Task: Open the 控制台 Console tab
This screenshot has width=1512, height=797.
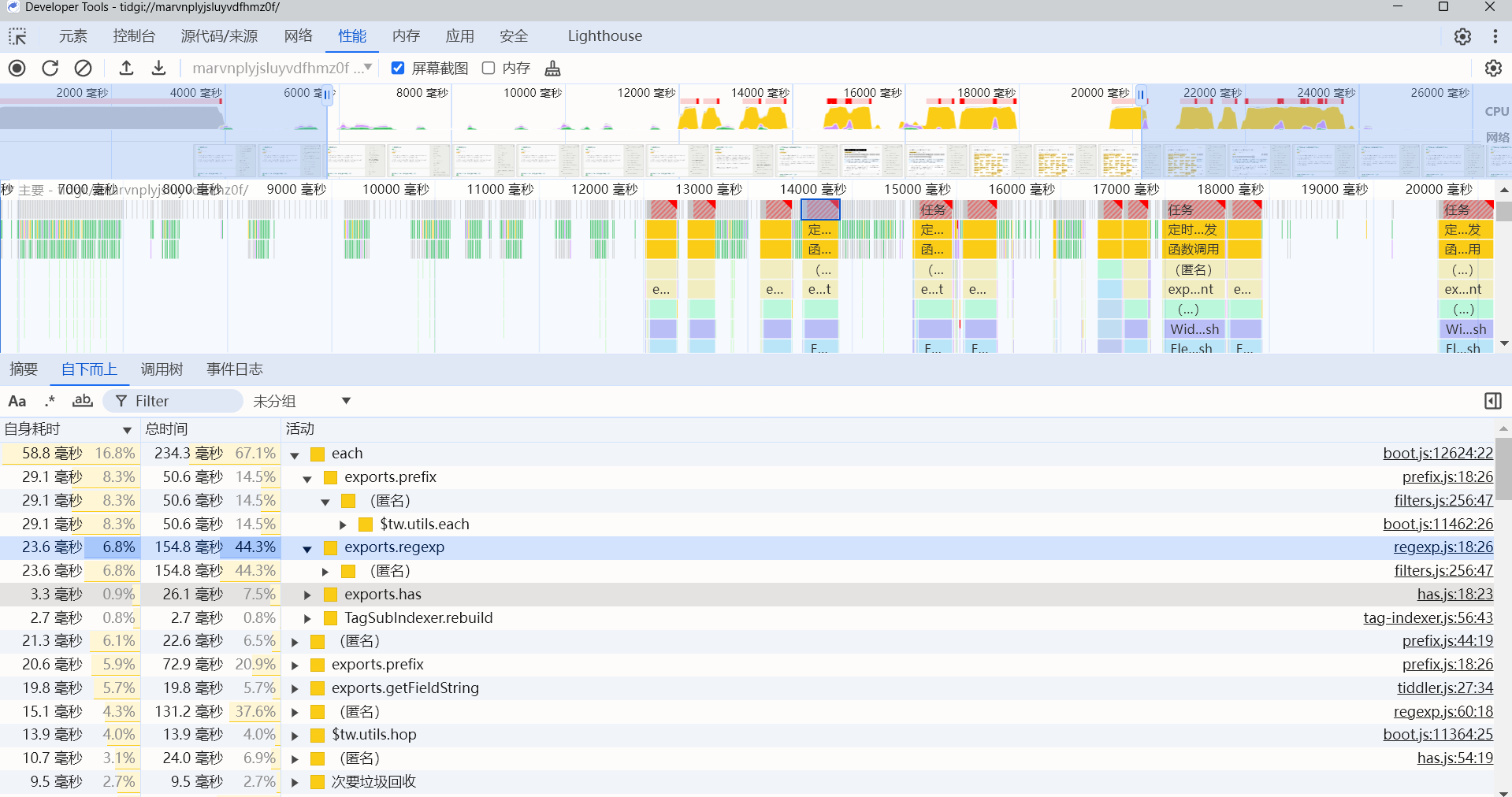Action: pos(134,36)
